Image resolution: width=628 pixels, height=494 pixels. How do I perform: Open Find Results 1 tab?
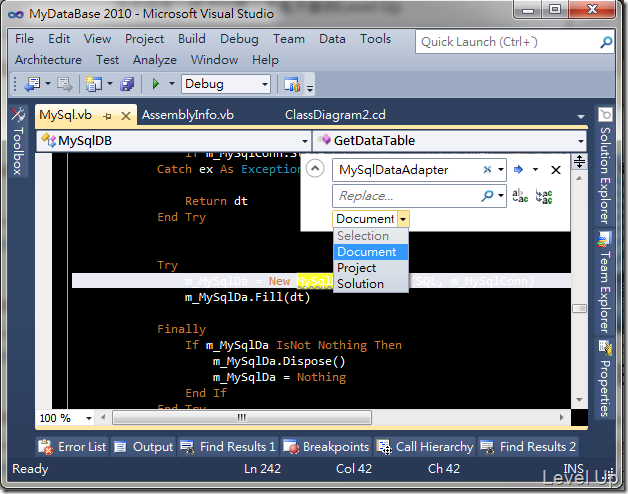coord(228,446)
